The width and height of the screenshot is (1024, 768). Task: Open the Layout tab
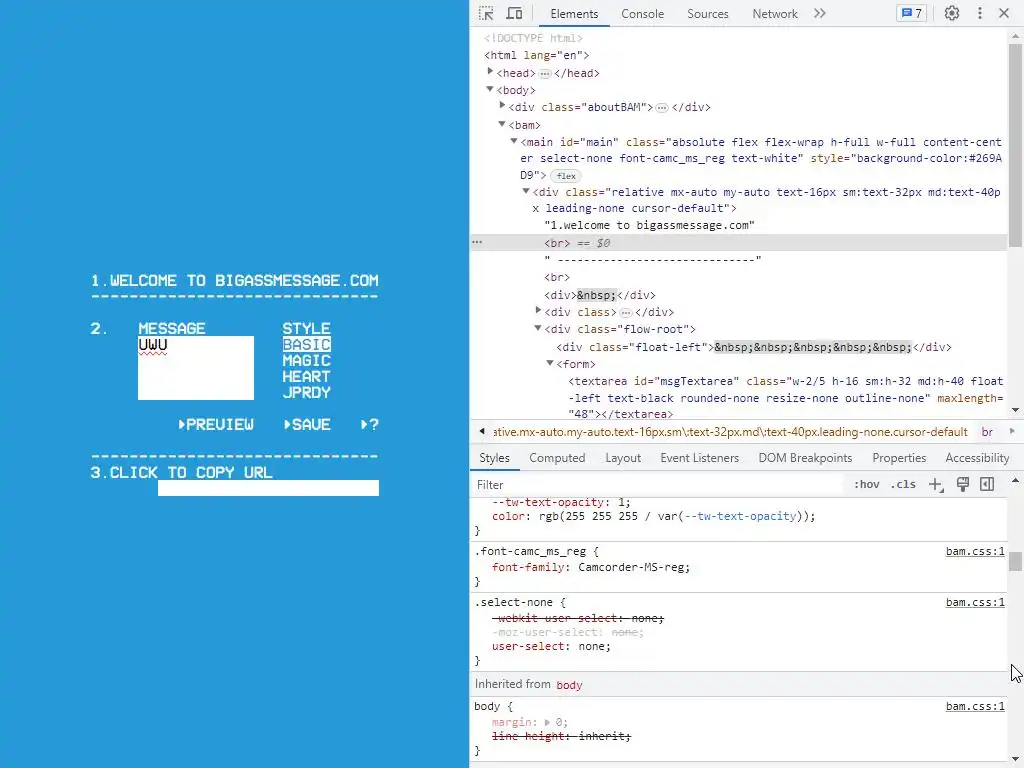(622, 458)
